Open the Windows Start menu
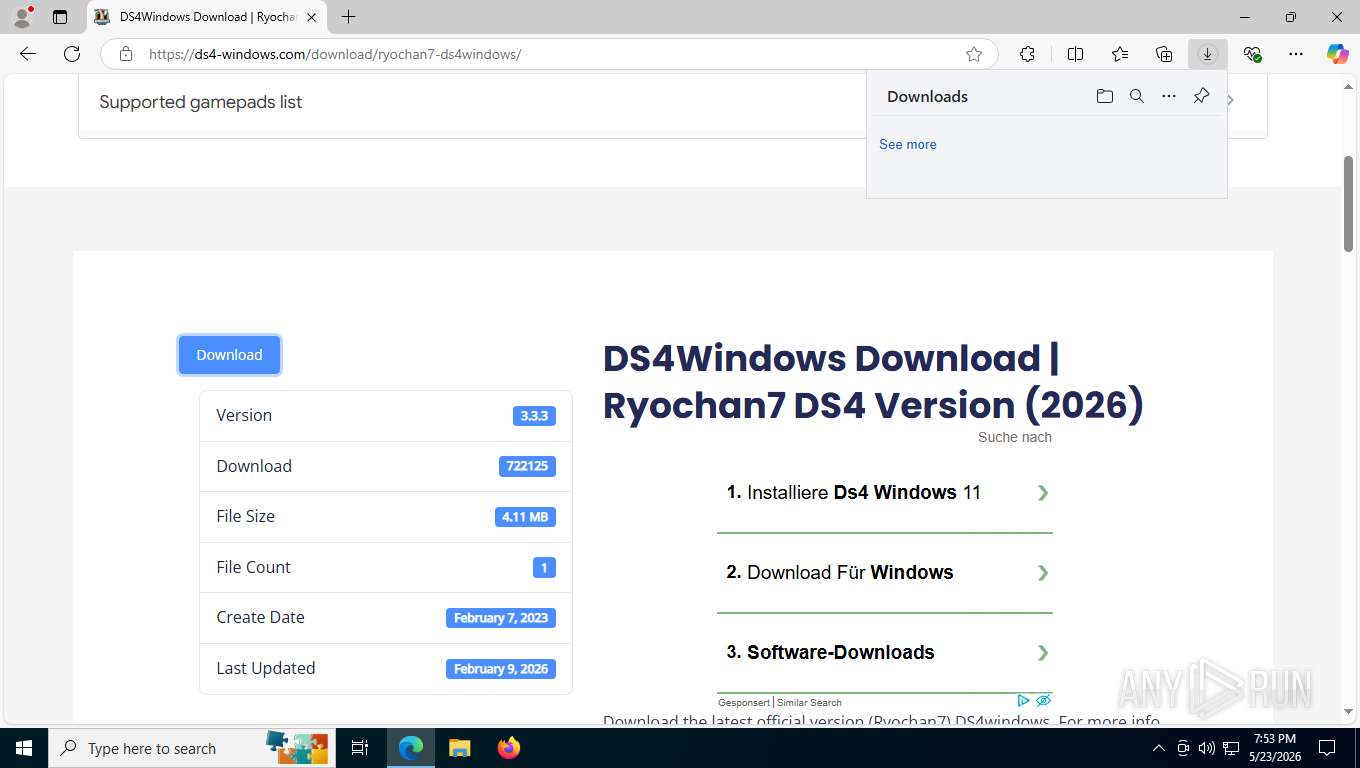 pyautogui.click(x=23, y=748)
